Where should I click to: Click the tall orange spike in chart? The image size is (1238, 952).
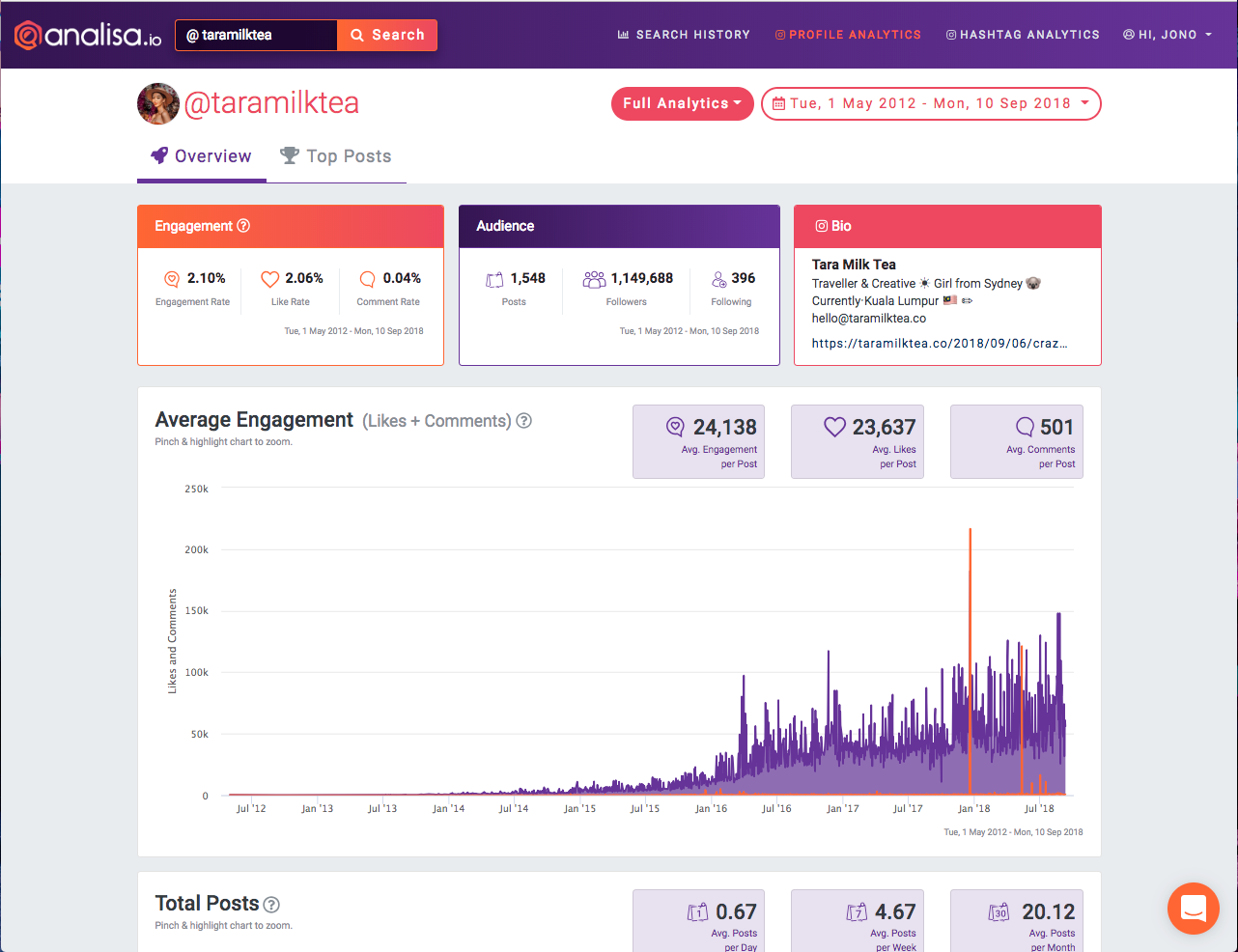point(970,661)
